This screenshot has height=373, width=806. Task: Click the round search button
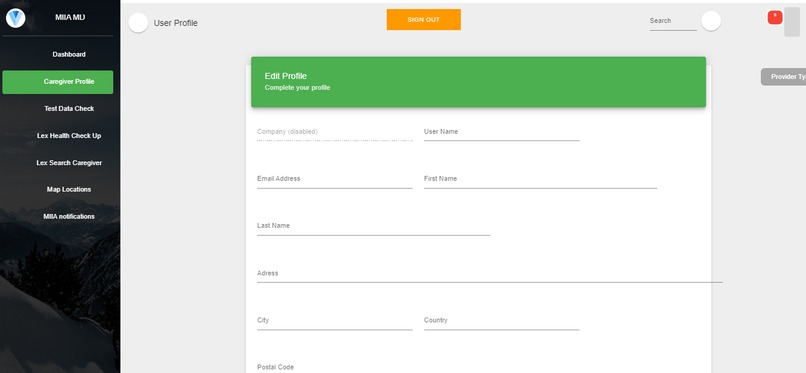point(711,21)
